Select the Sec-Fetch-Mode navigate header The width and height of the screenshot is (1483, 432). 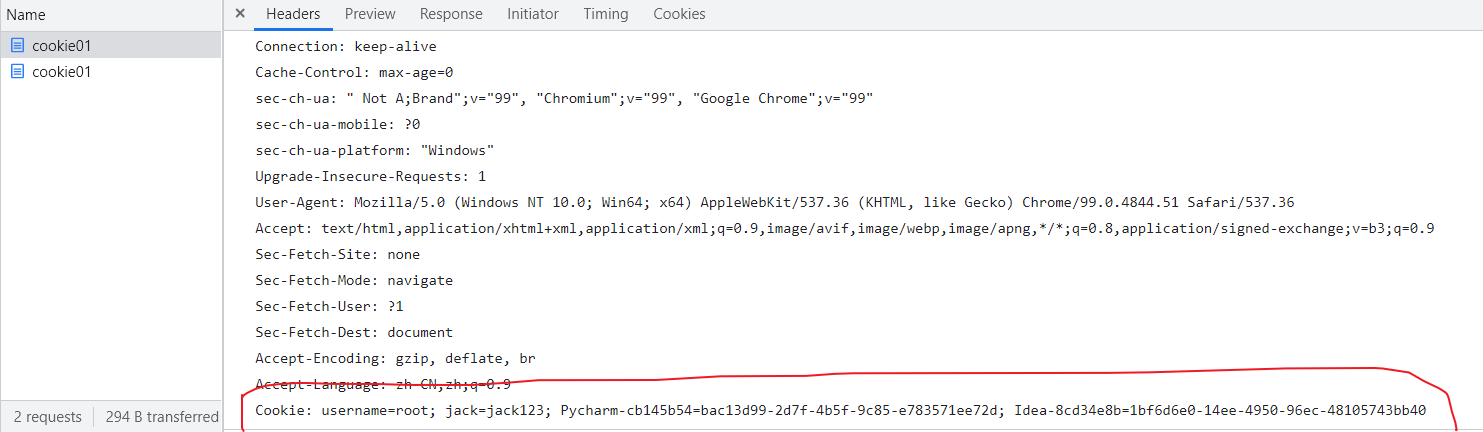click(354, 280)
